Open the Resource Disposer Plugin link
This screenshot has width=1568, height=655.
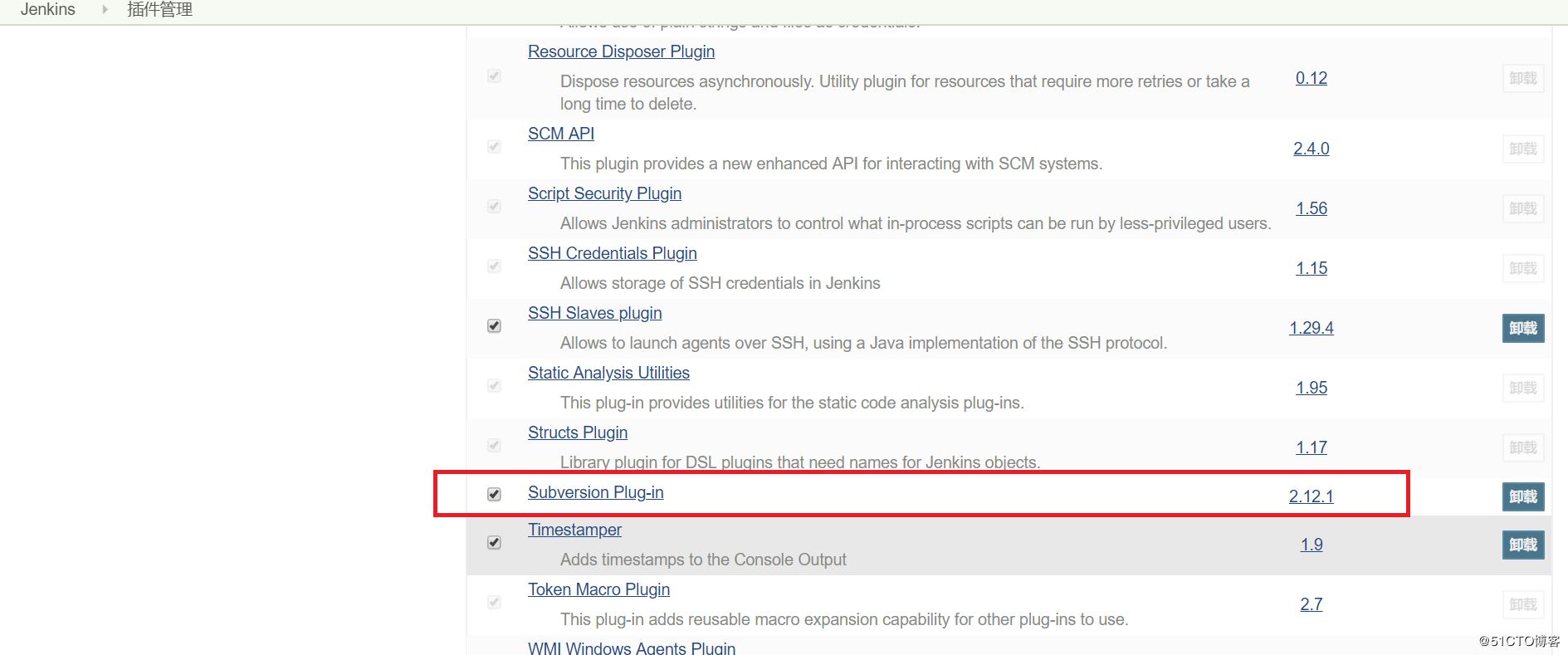point(621,51)
